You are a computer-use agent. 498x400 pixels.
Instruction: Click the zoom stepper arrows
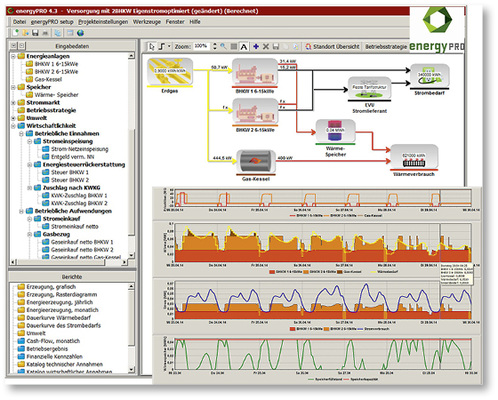[x=214, y=46]
